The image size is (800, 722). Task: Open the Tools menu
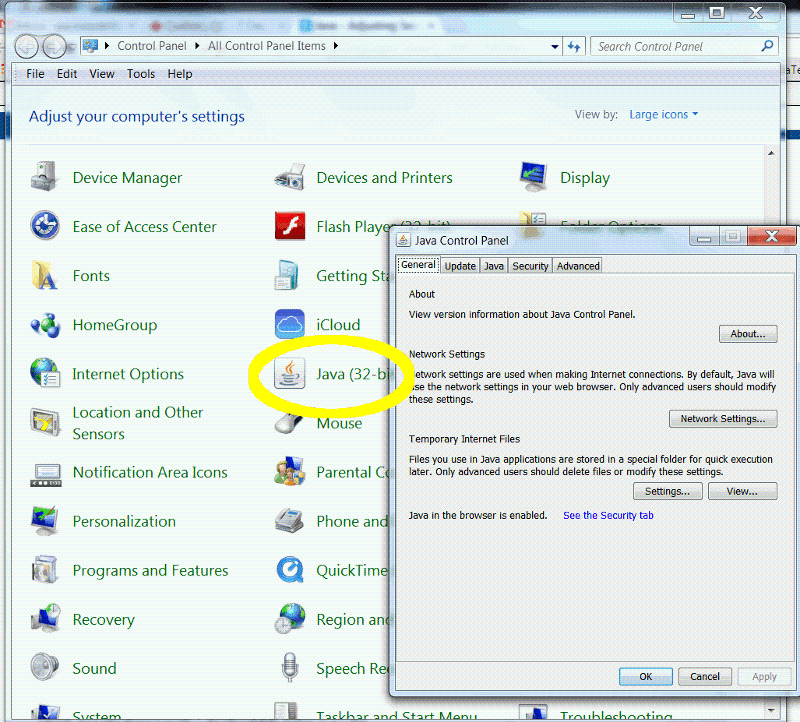[141, 74]
